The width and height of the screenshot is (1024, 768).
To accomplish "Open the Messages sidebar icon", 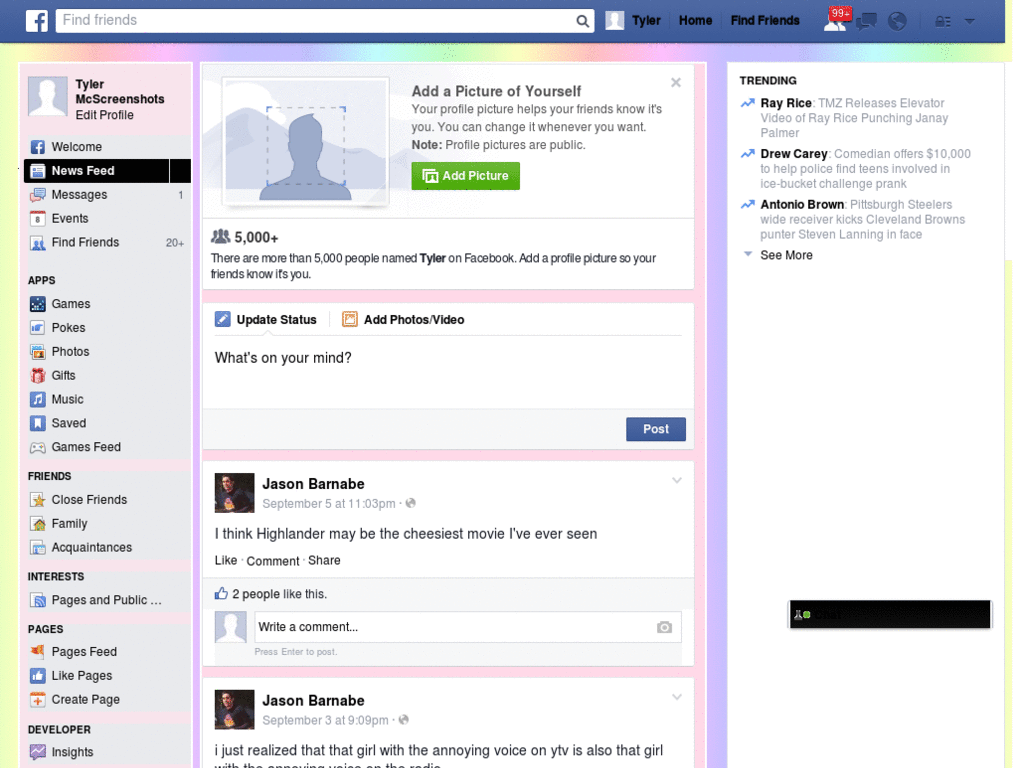I will point(38,195).
